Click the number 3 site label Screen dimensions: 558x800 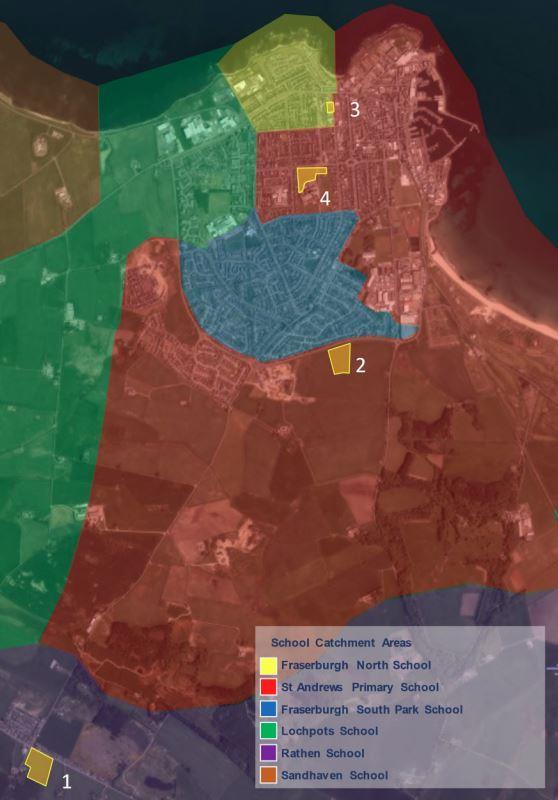tap(355, 109)
